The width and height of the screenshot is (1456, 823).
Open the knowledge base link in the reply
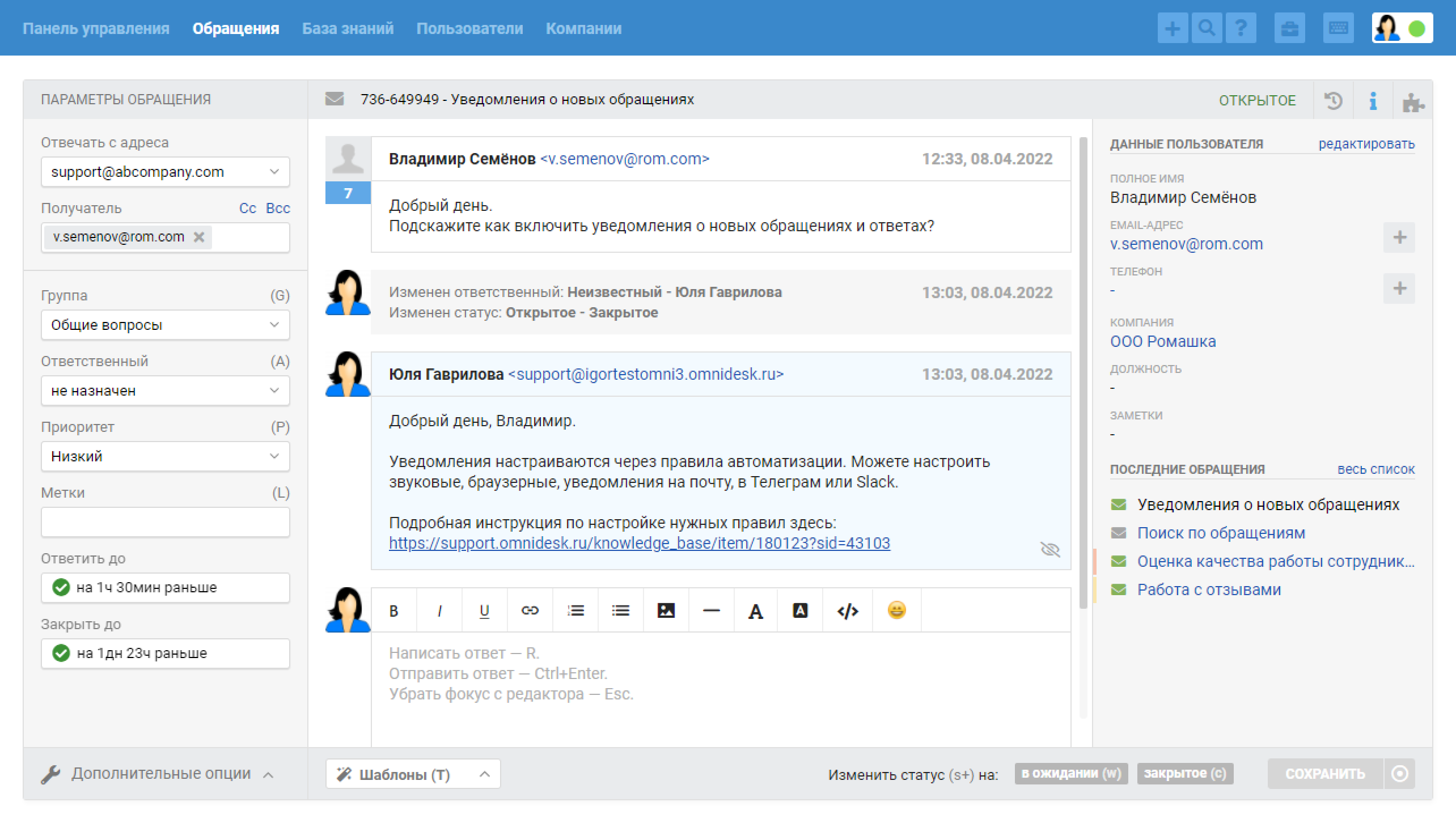640,543
